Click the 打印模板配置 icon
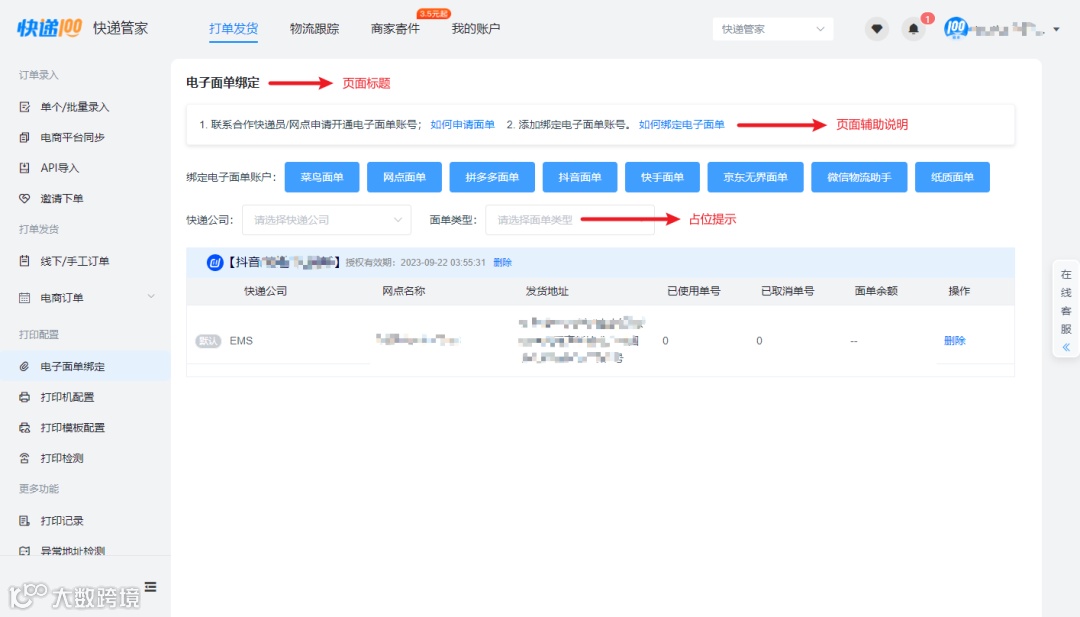Screen dimensions: 1080x617 tap(25, 428)
